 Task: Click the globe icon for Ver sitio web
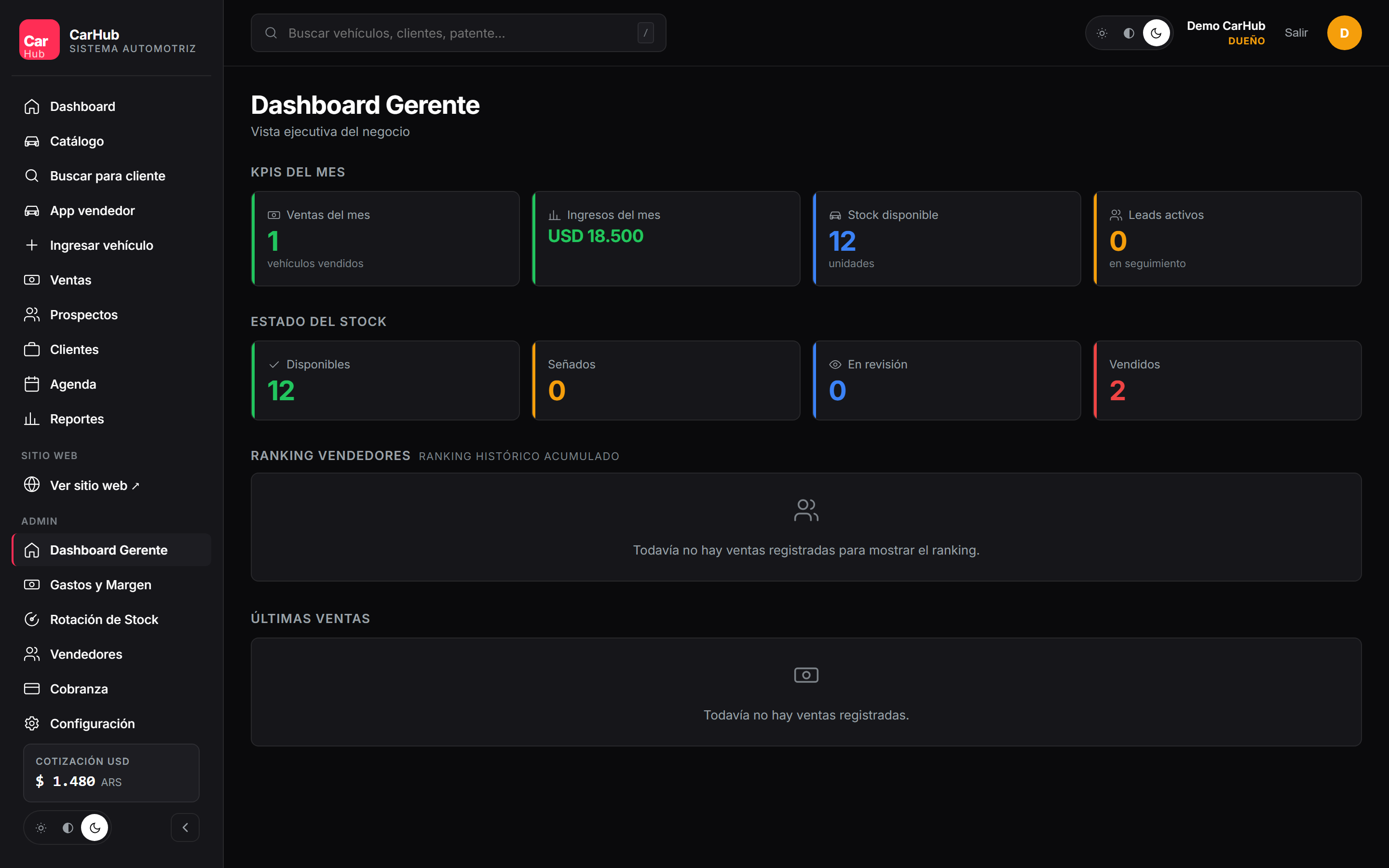click(31, 485)
